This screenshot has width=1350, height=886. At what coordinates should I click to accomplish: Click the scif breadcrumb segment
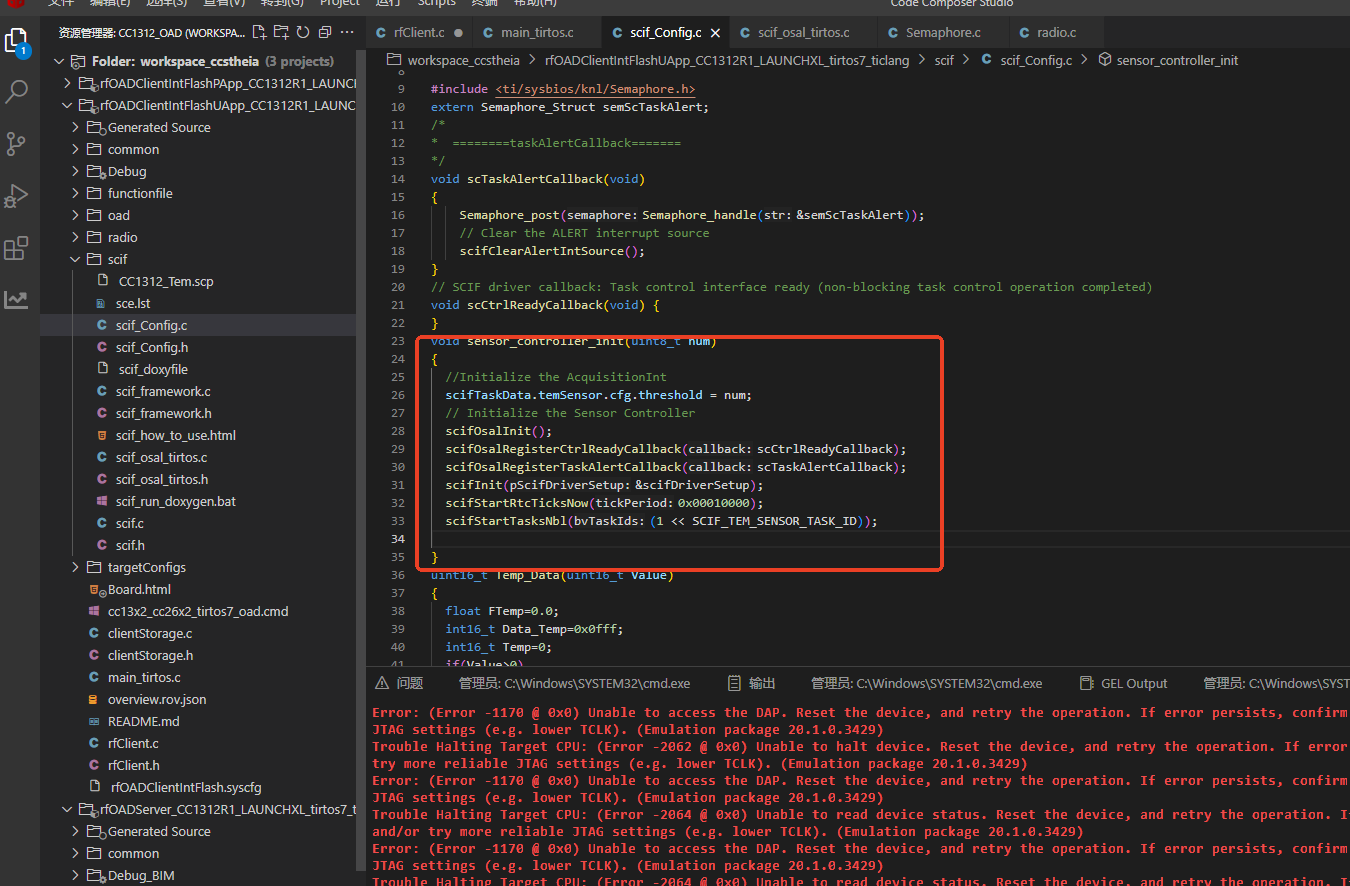tap(944, 60)
